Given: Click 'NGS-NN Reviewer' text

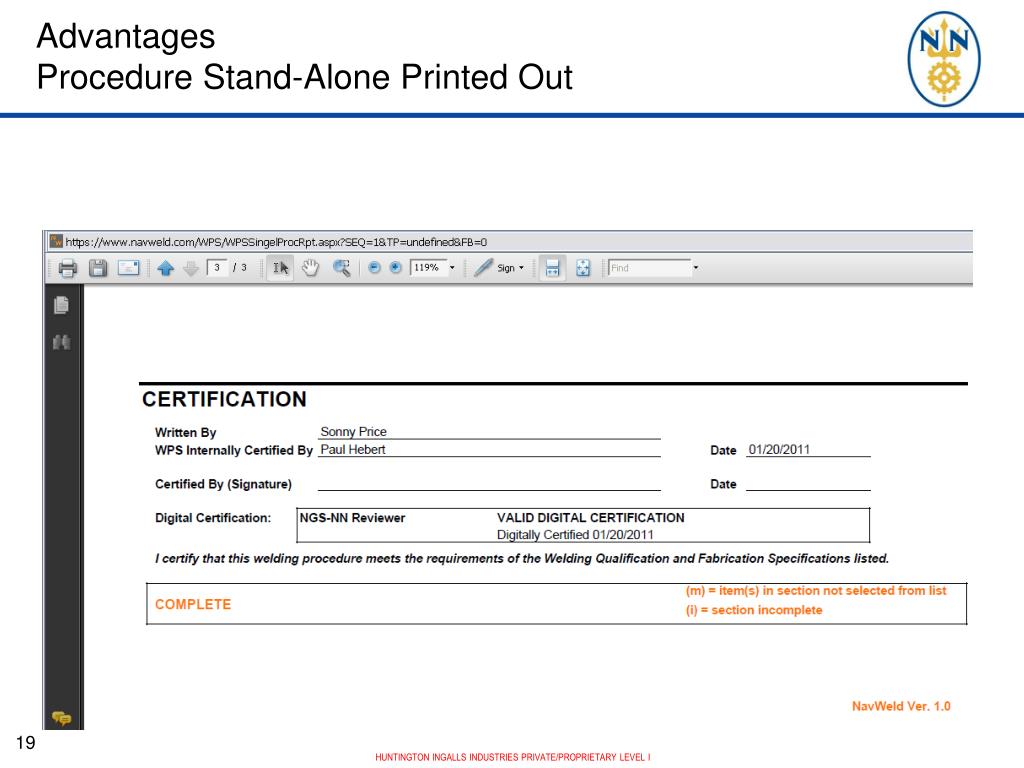Looking at the screenshot, I should coord(352,518).
